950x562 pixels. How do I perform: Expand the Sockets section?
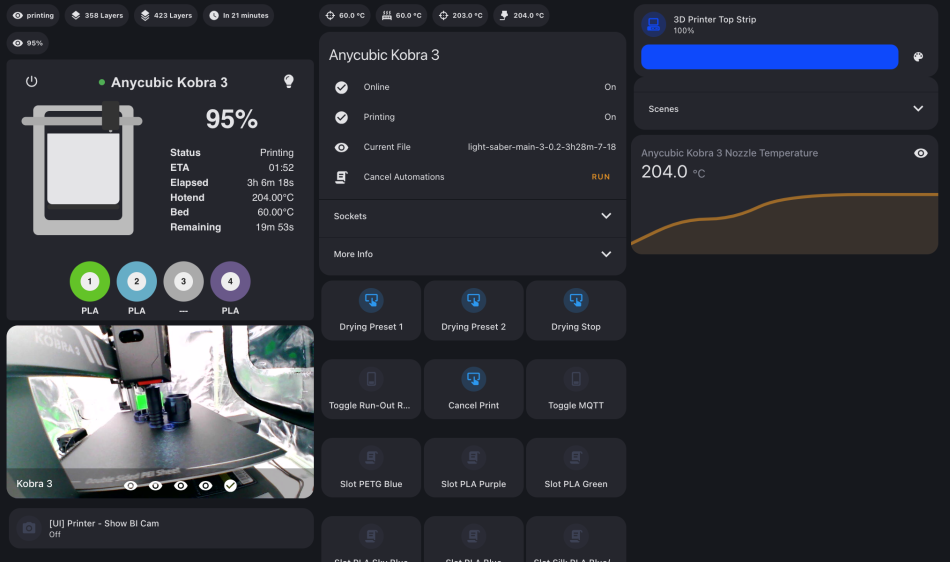(x=473, y=216)
